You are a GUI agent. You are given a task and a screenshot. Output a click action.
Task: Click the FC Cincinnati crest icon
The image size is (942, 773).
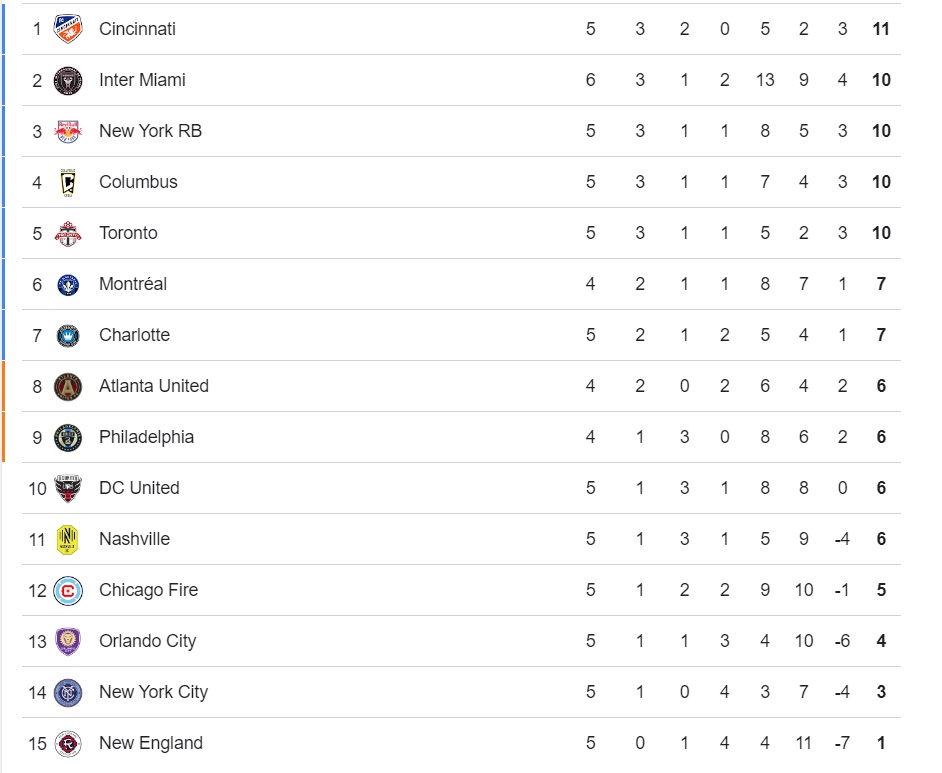(68, 29)
